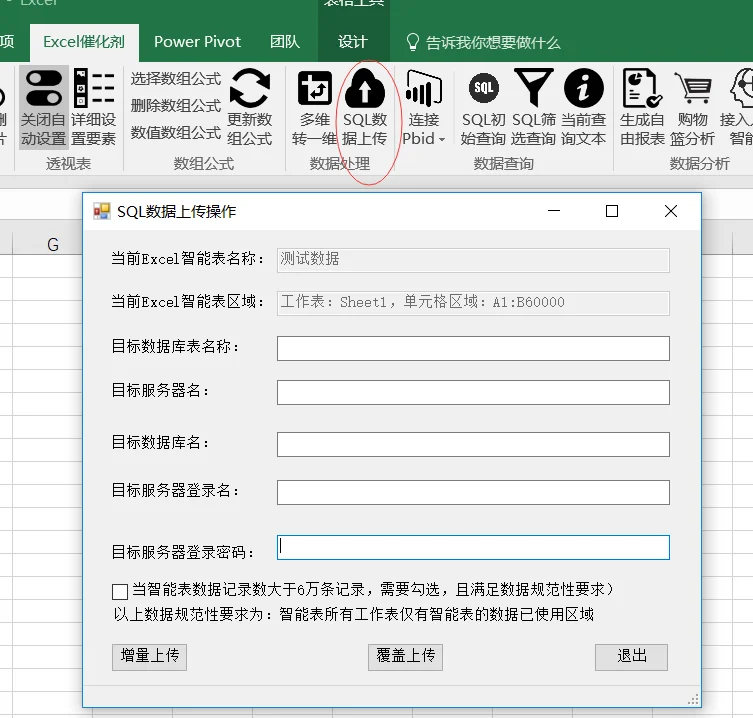Toggle the 关闭自动设置 pivot table switch
753x718 pixels.
[x=43, y=108]
